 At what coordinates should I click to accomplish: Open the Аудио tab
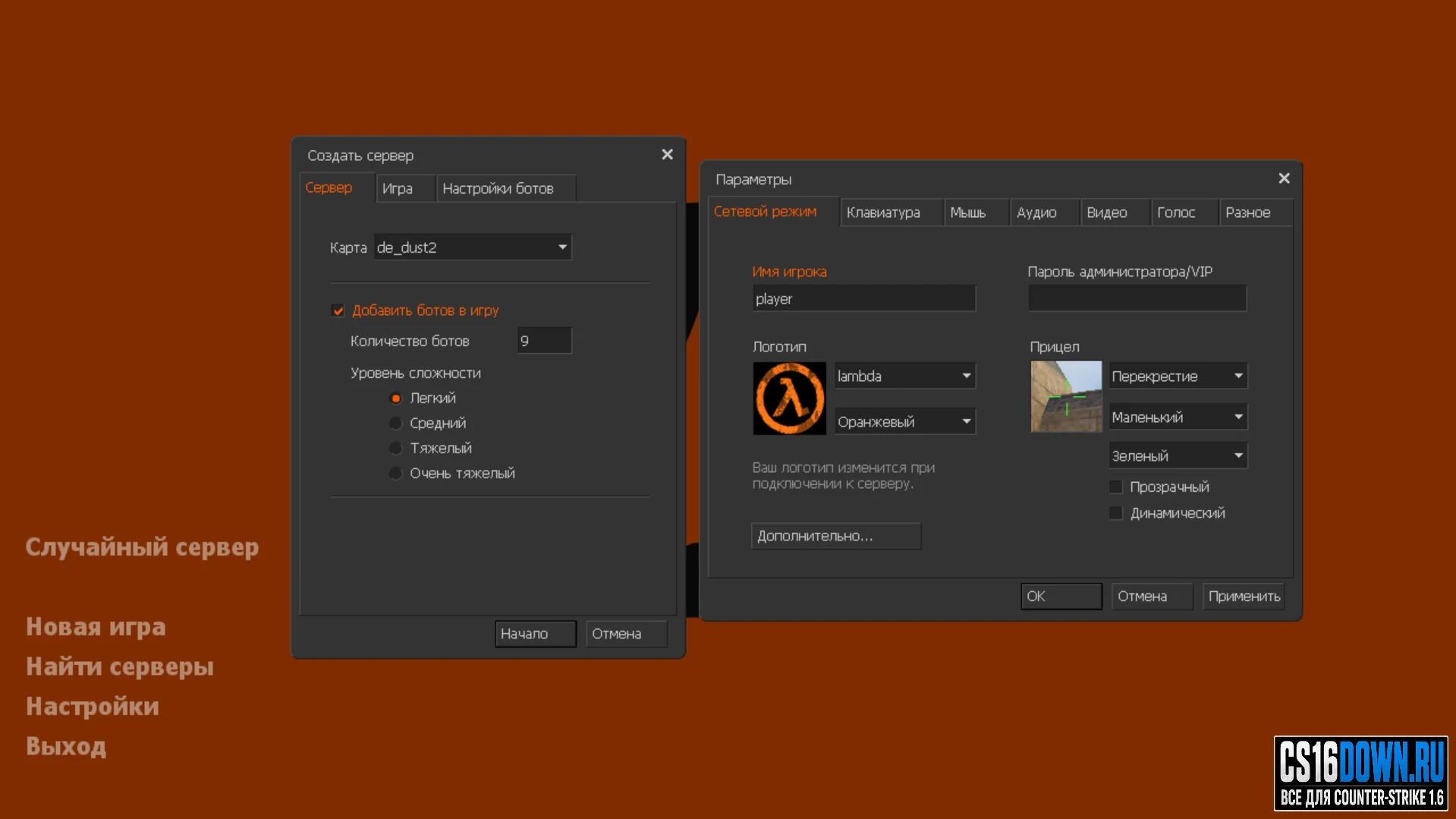(1044, 213)
